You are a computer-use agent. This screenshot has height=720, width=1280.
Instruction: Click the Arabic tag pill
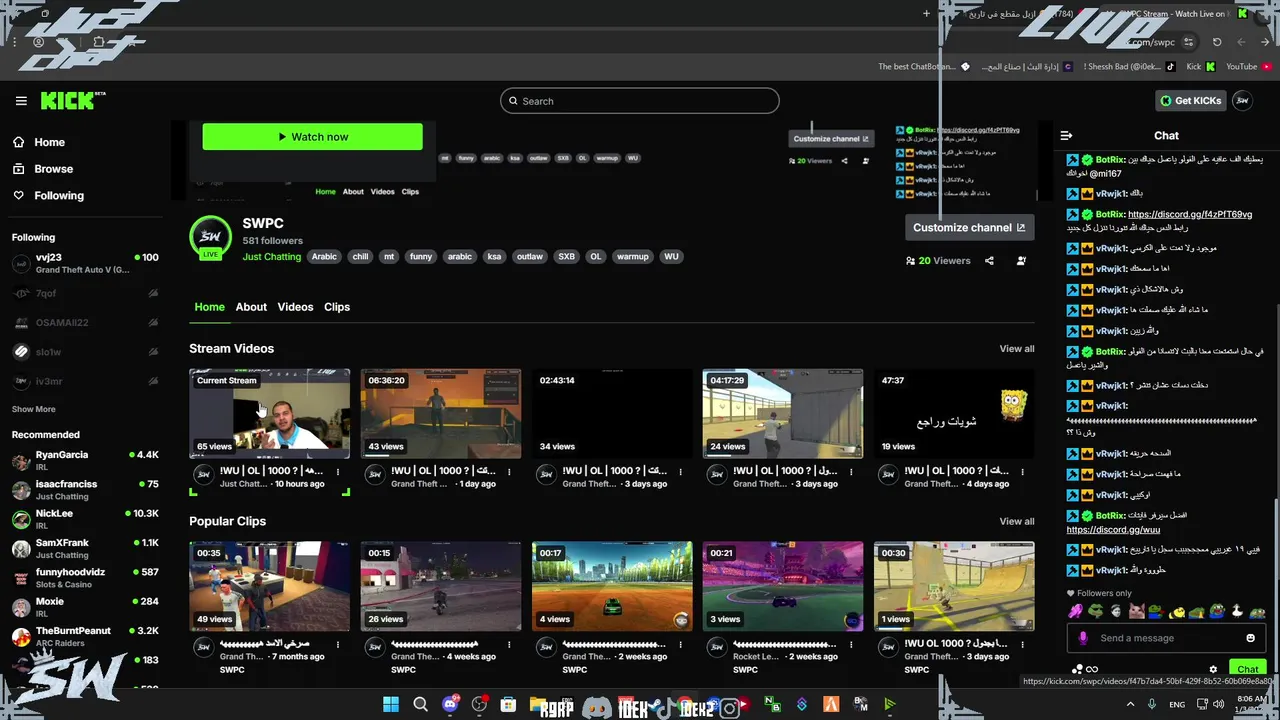pyautogui.click(x=324, y=257)
